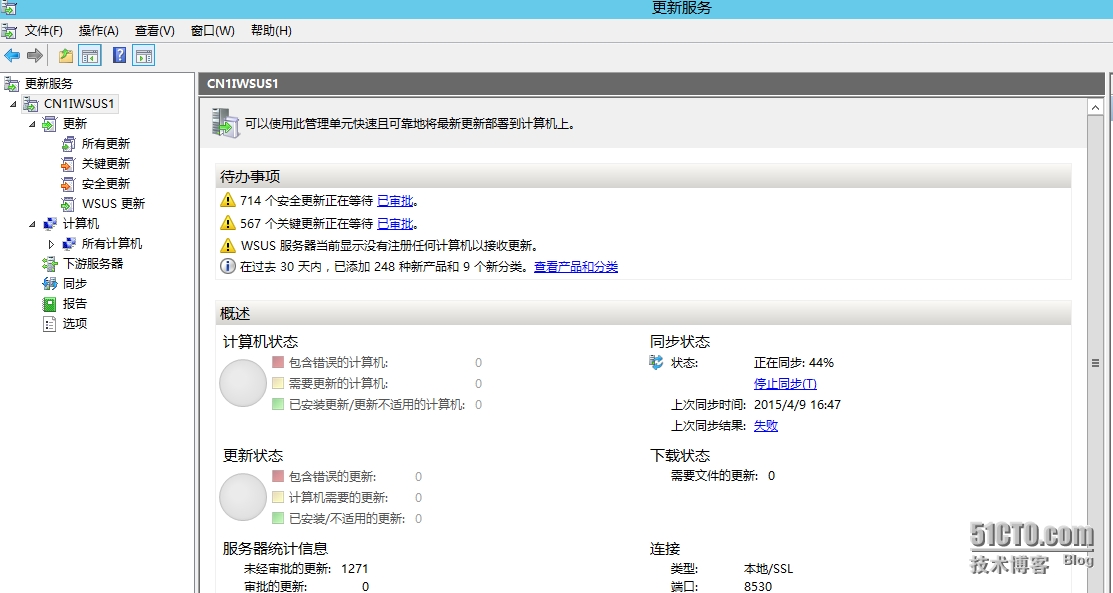Image resolution: width=1113 pixels, height=593 pixels.
Task: Click the Up one level folder icon
Action: click(66, 55)
